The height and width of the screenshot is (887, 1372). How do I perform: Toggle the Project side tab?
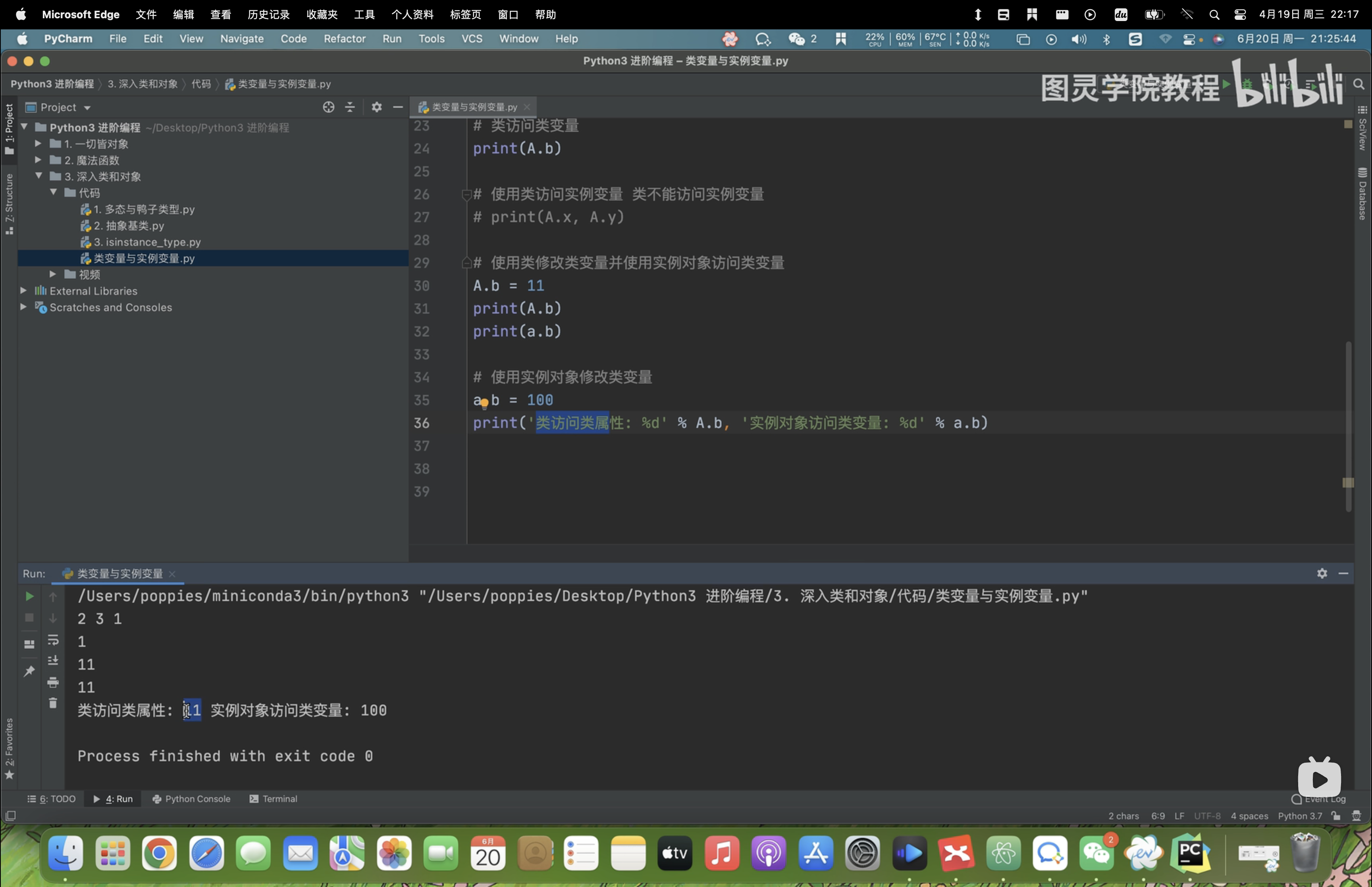point(9,128)
